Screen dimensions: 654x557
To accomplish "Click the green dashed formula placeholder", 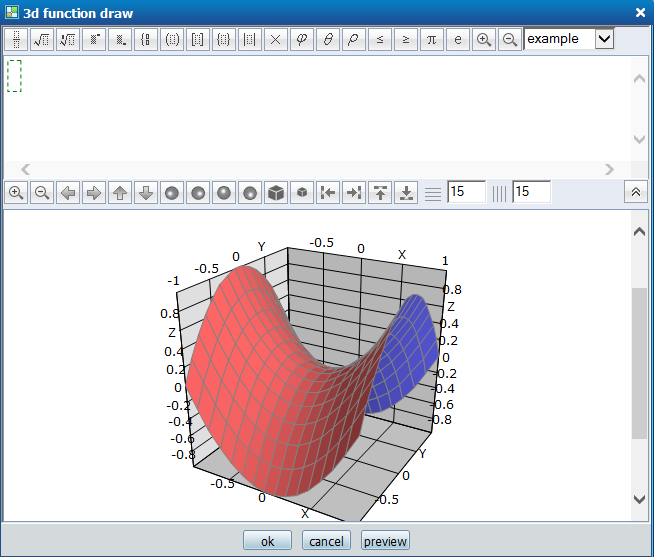I will coord(14,76).
